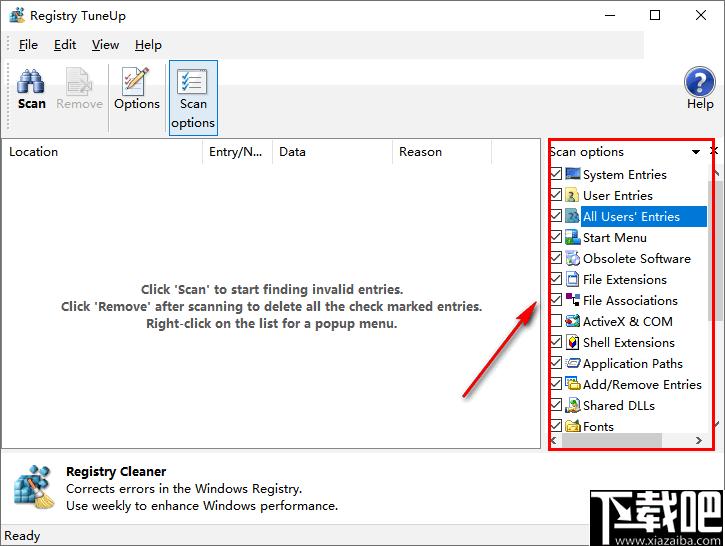The width and height of the screenshot is (725, 546).
Task: Open the Help menu
Action: pos(148,45)
